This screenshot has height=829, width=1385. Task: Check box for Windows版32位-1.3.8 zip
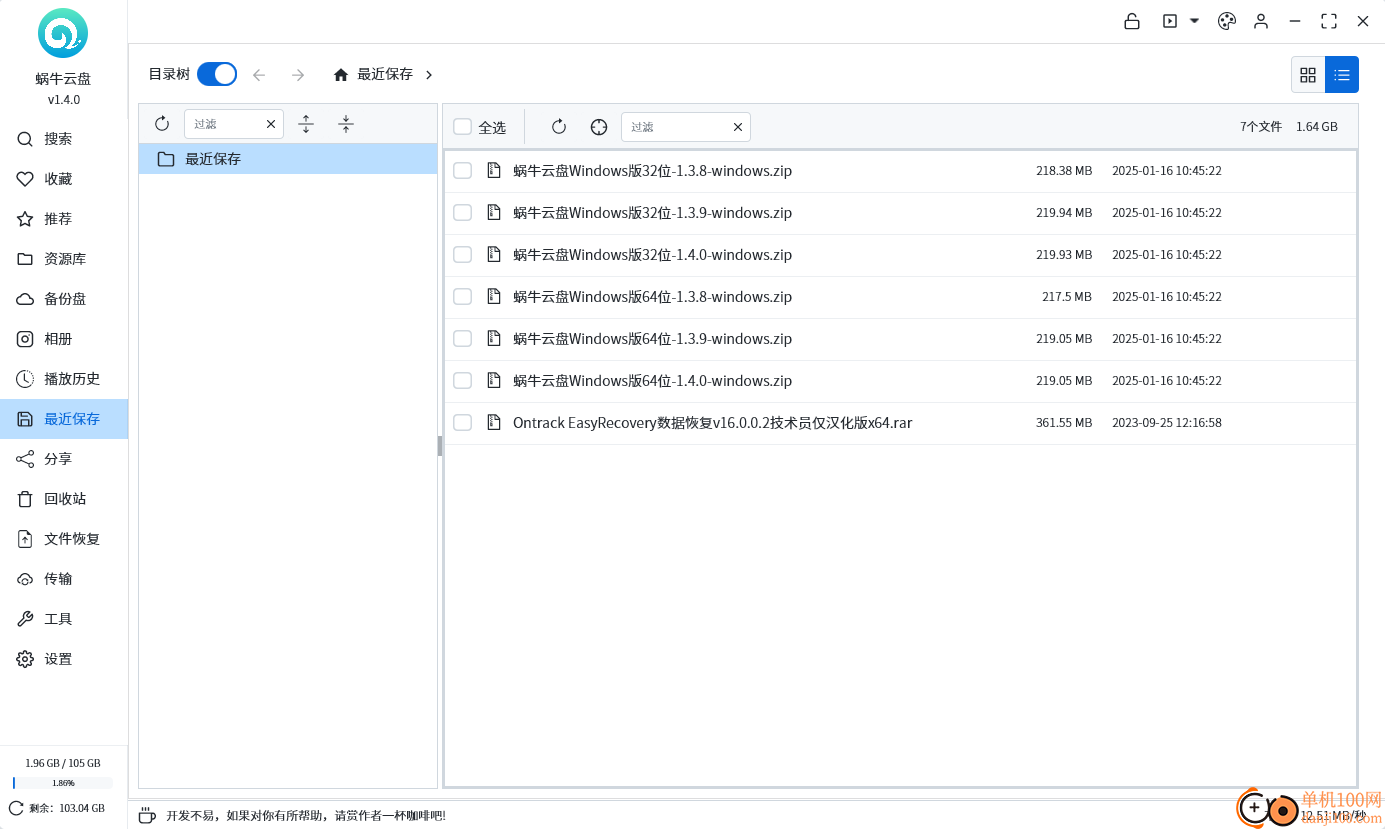462,171
